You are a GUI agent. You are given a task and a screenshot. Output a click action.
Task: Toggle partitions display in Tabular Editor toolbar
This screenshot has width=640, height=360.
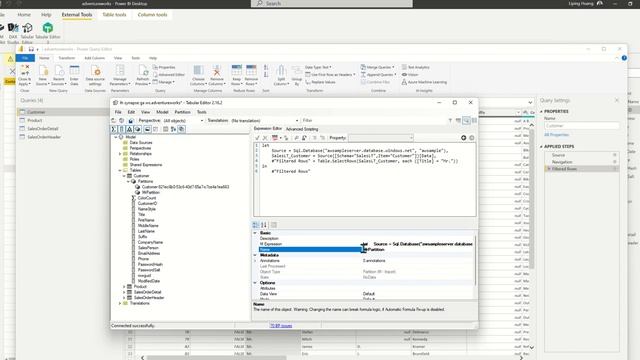138,129
